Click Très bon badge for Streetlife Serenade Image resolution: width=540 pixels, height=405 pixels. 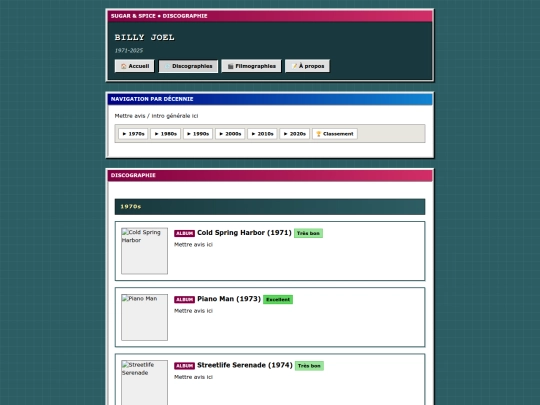click(309, 366)
